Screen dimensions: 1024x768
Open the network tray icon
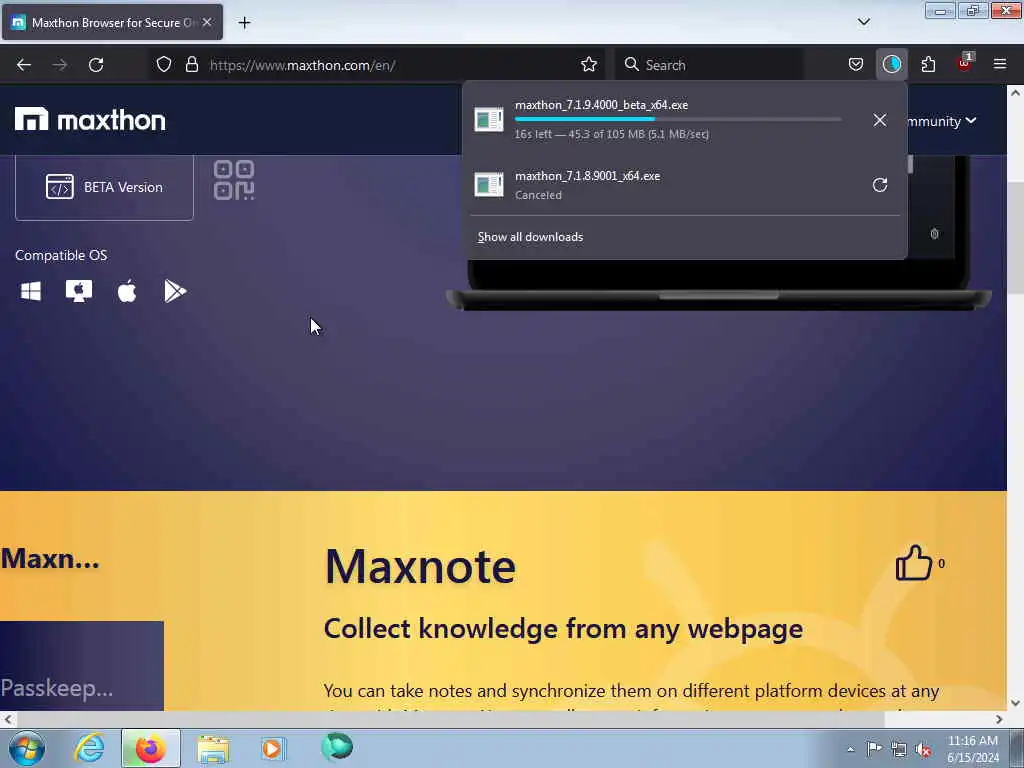coord(899,749)
